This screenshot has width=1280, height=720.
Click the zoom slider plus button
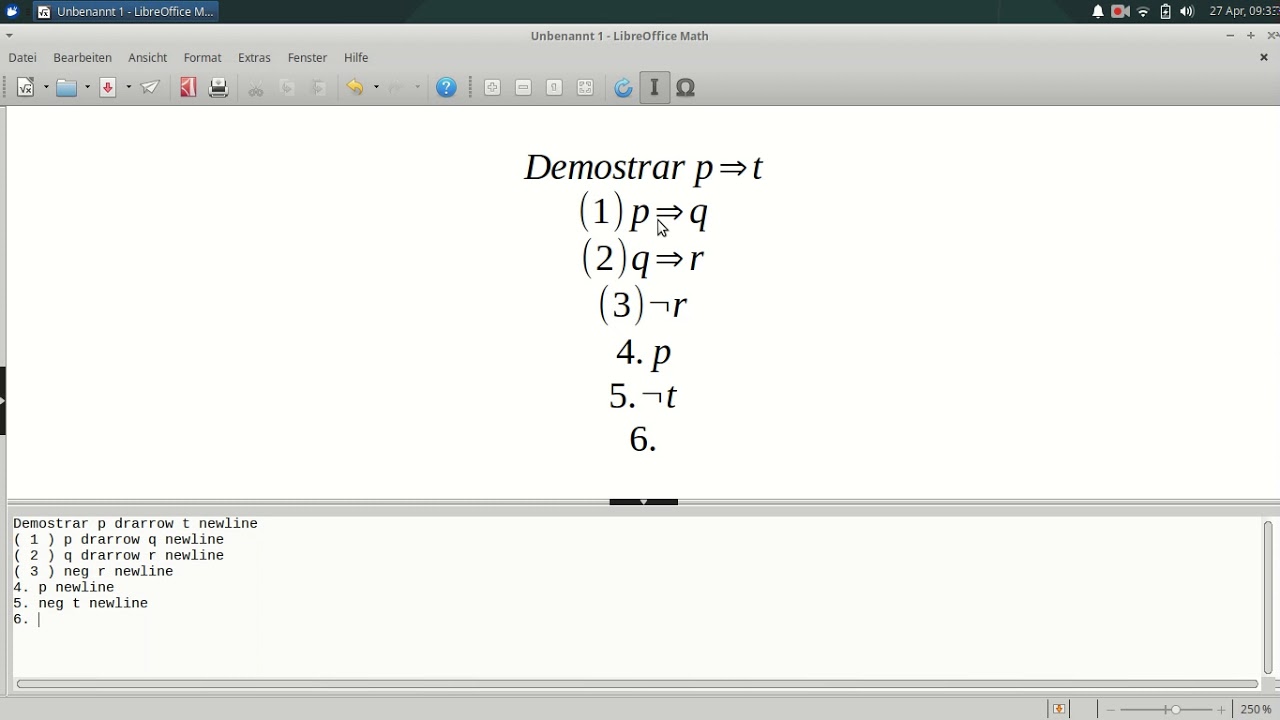click(1221, 709)
